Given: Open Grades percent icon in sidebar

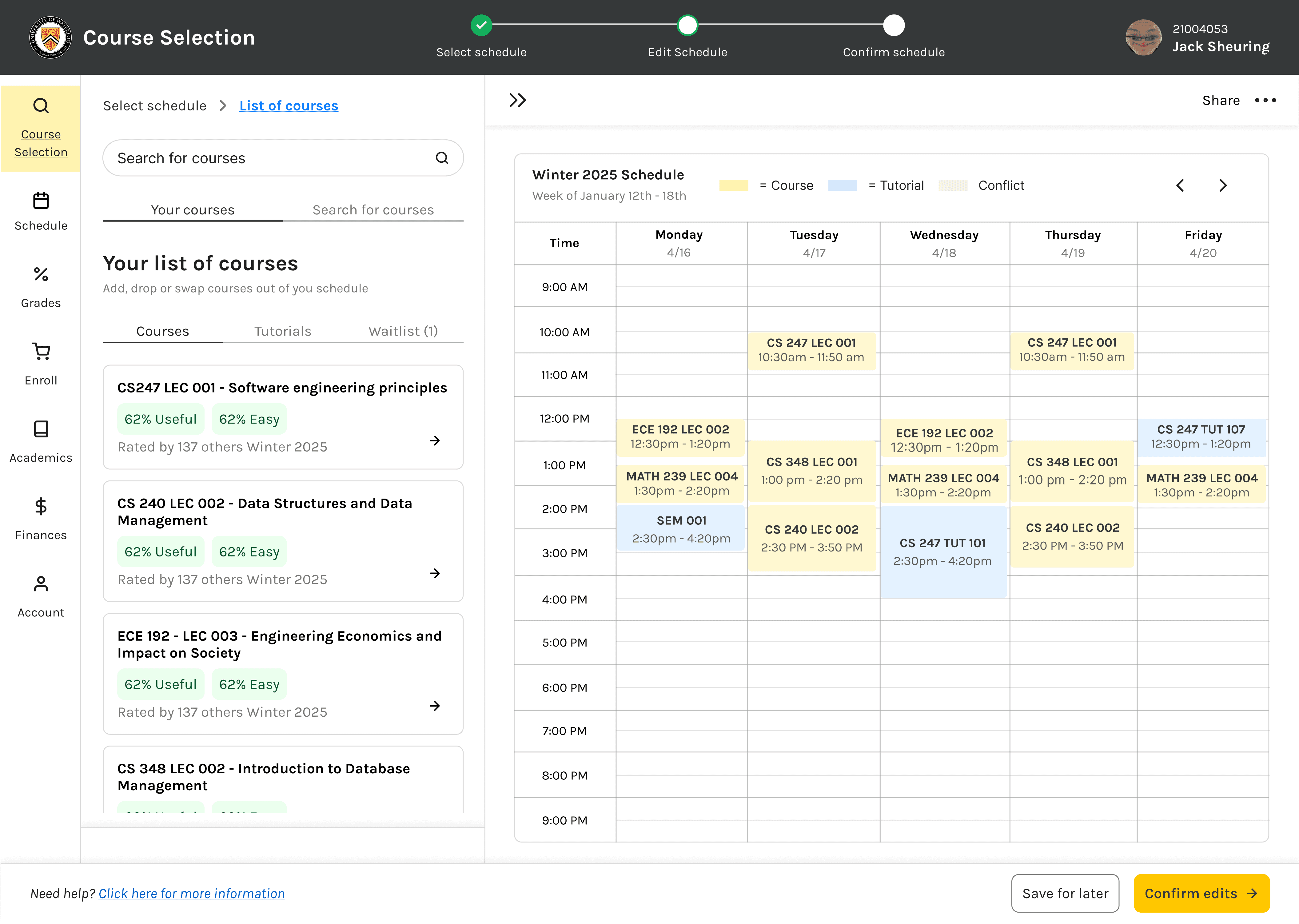Looking at the screenshot, I should [x=40, y=275].
